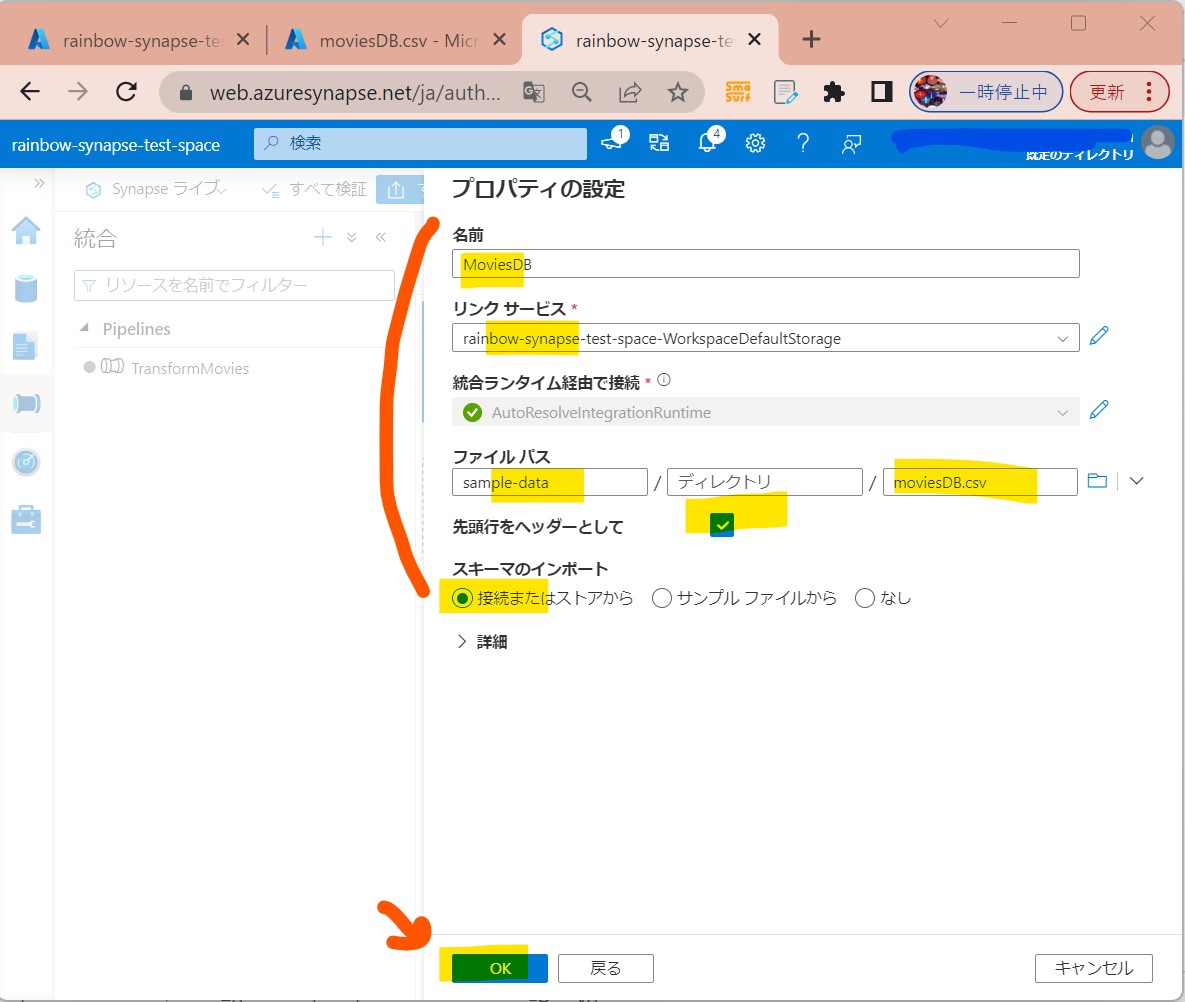The height and width of the screenshot is (1002, 1185).
Task: Open the Data hub cylinder icon
Action: (x=26, y=288)
